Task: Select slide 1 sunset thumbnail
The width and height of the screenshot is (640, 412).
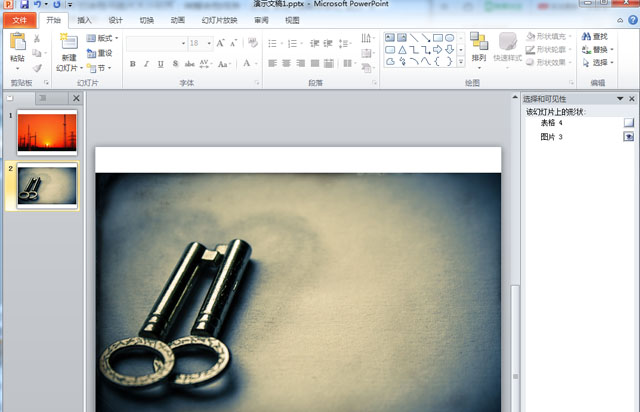Action: click(x=47, y=133)
